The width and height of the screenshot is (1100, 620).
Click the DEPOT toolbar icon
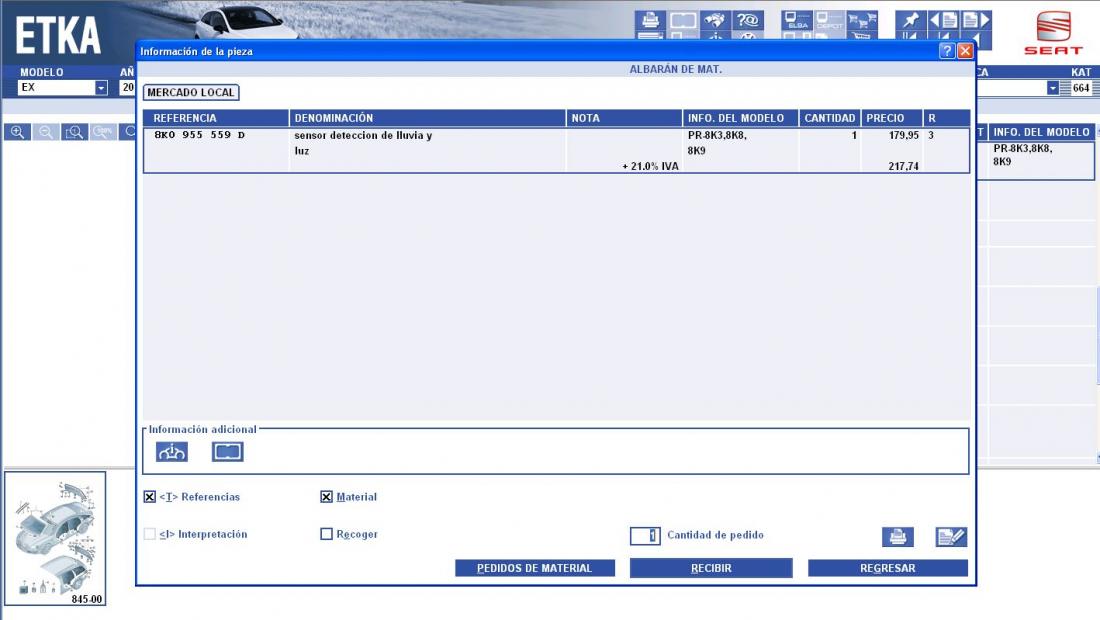tap(829, 20)
